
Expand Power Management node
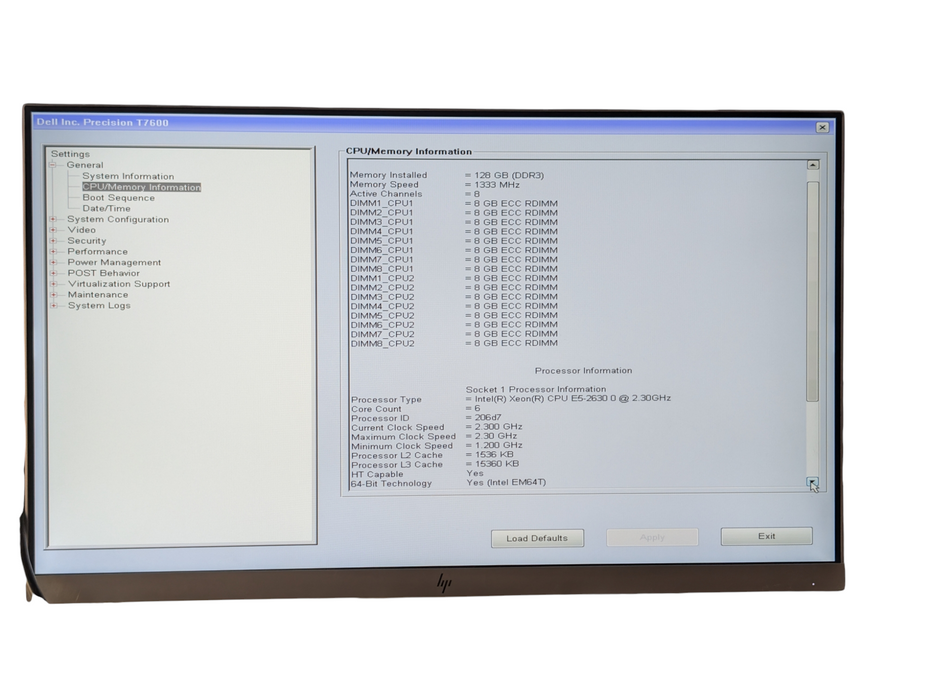(x=53, y=262)
